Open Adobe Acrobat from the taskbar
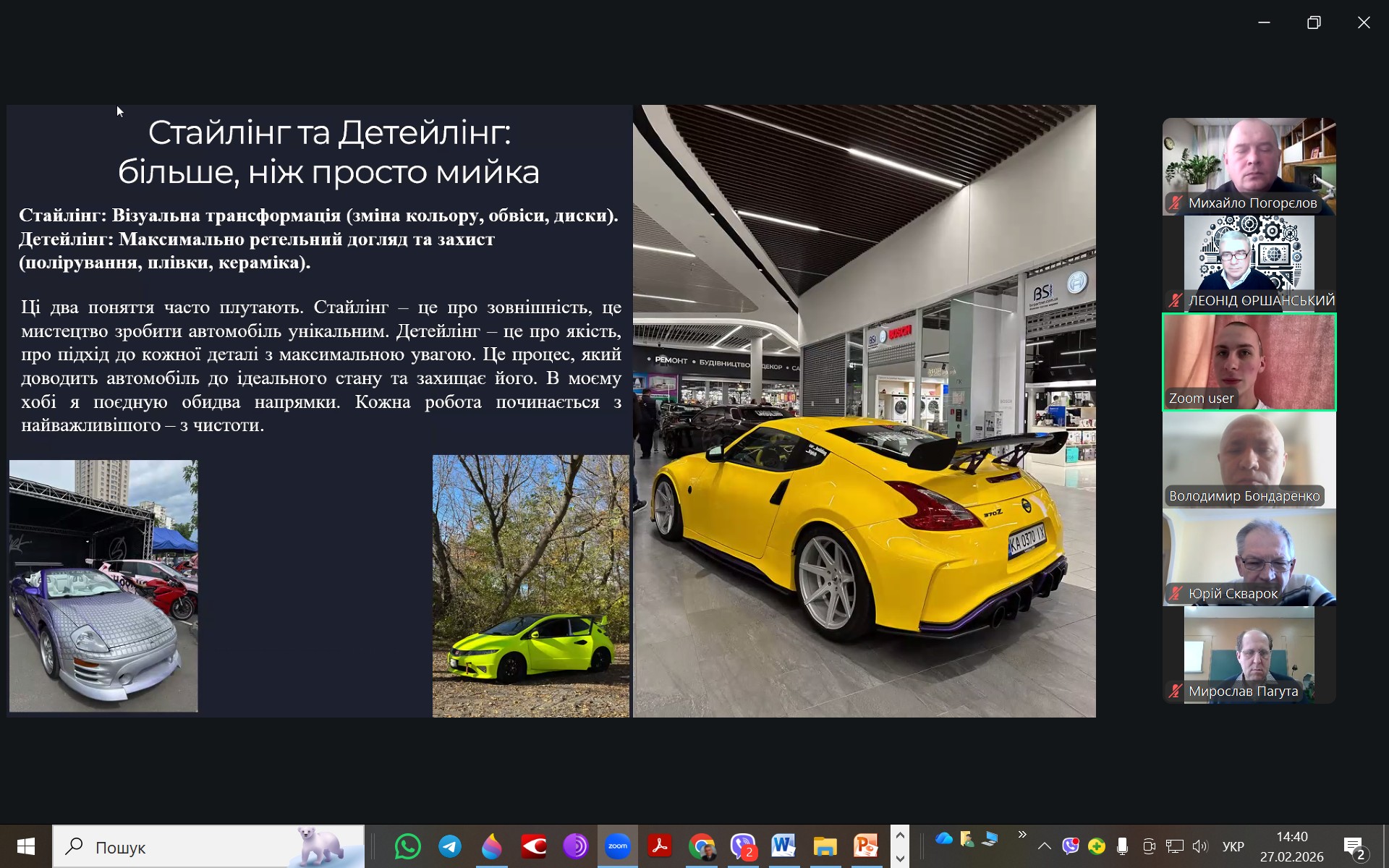The image size is (1389, 868). tap(660, 846)
